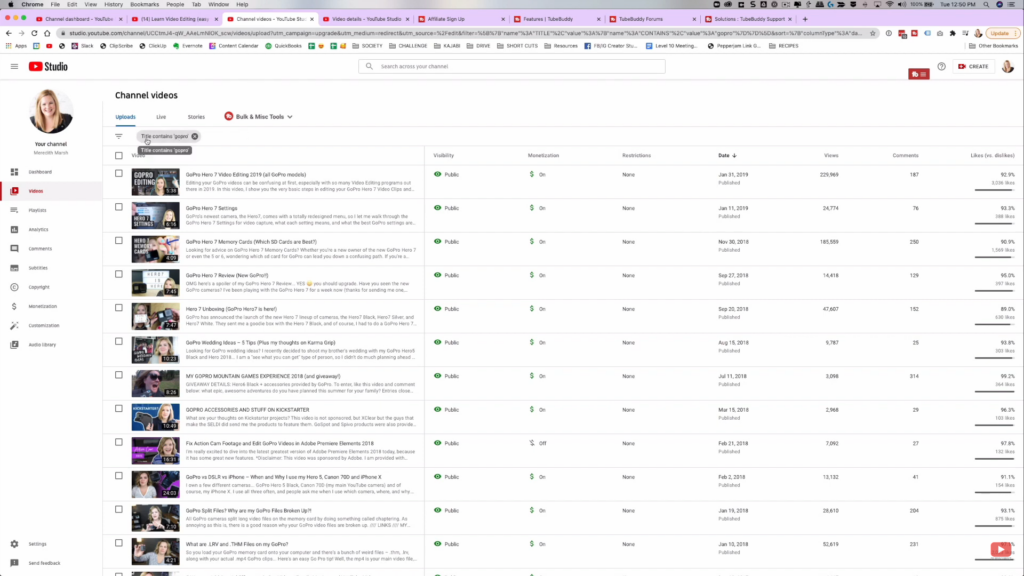Click the Chrome Update button
The height and width of the screenshot is (576, 1024).
(x=1001, y=33)
